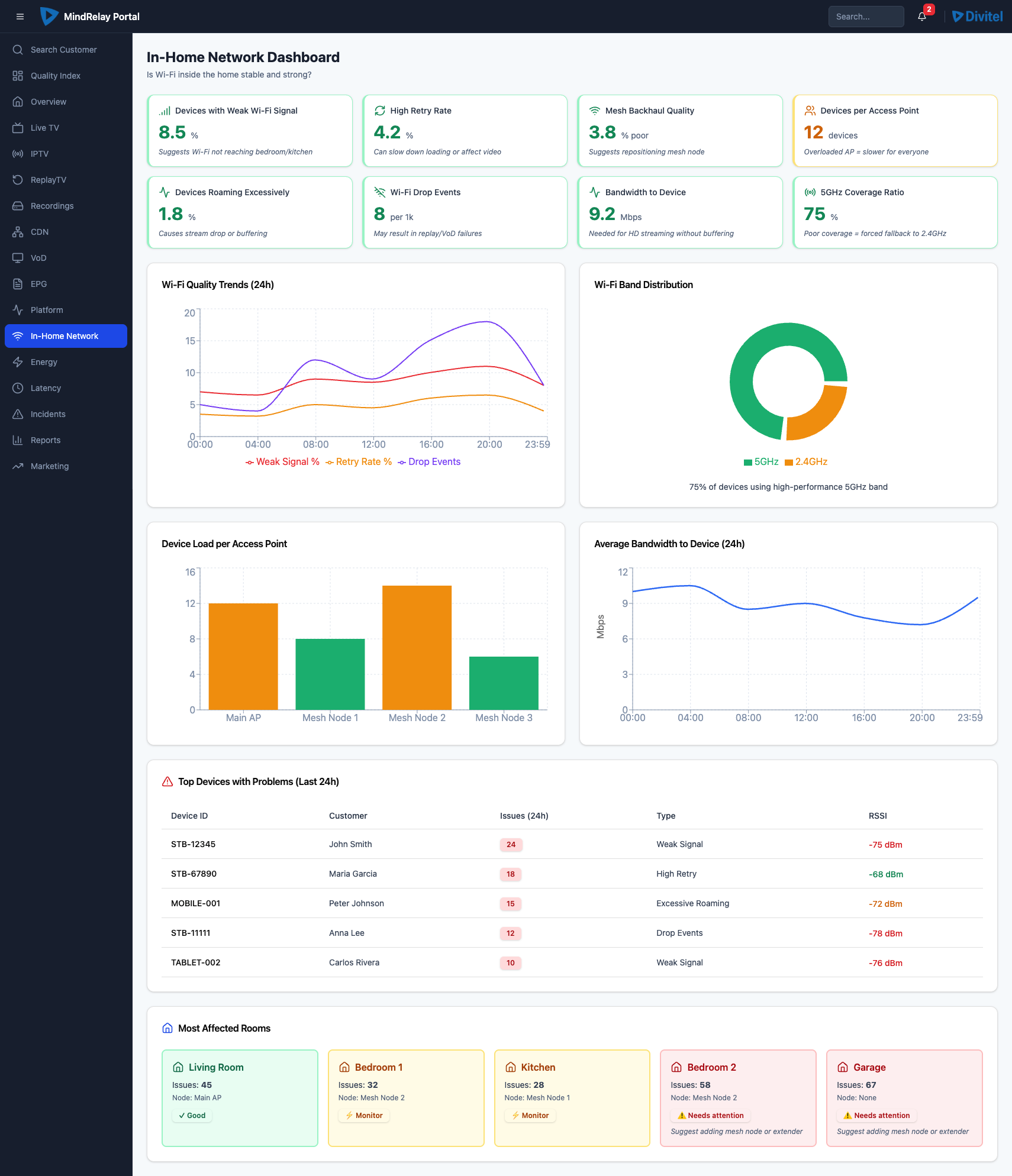Open the Garage room card
The image size is (1012, 1176).
coord(904,1098)
